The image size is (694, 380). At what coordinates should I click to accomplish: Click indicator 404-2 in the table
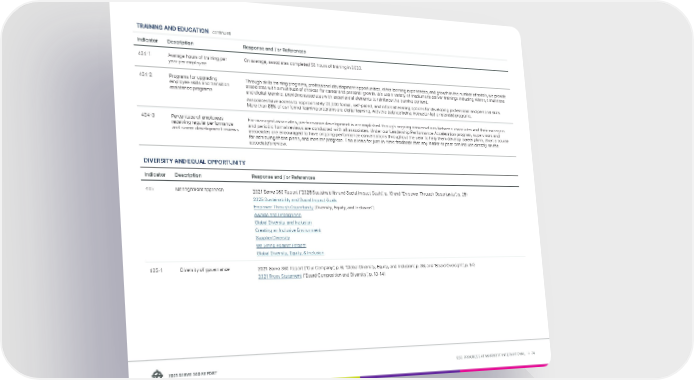click(x=146, y=74)
